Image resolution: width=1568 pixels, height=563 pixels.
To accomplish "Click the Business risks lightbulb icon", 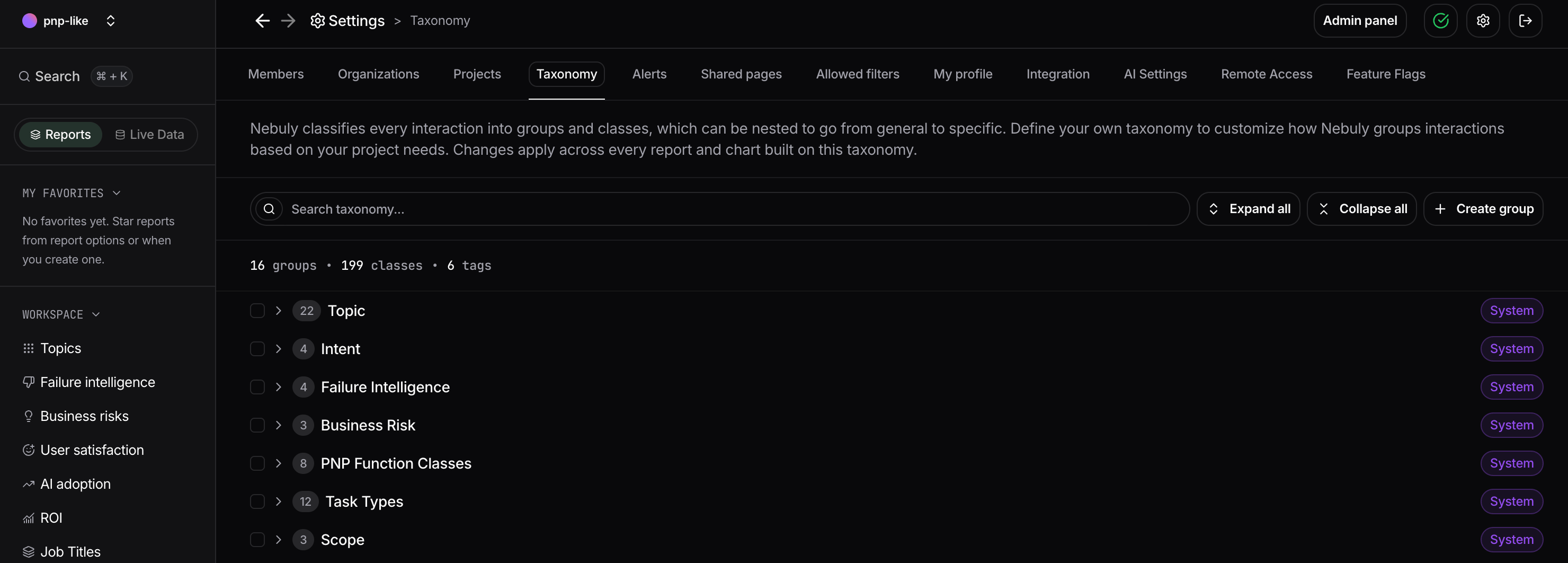I will (x=29, y=416).
